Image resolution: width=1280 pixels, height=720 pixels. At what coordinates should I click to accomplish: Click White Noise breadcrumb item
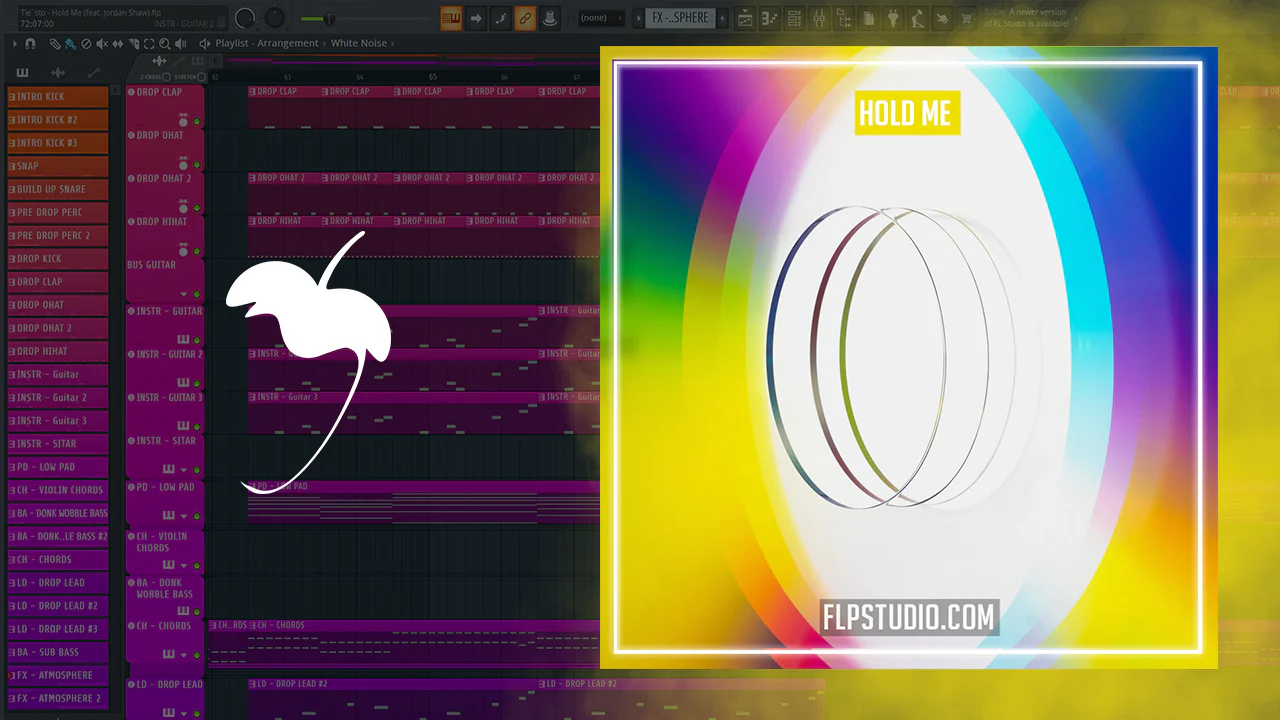coord(358,44)
